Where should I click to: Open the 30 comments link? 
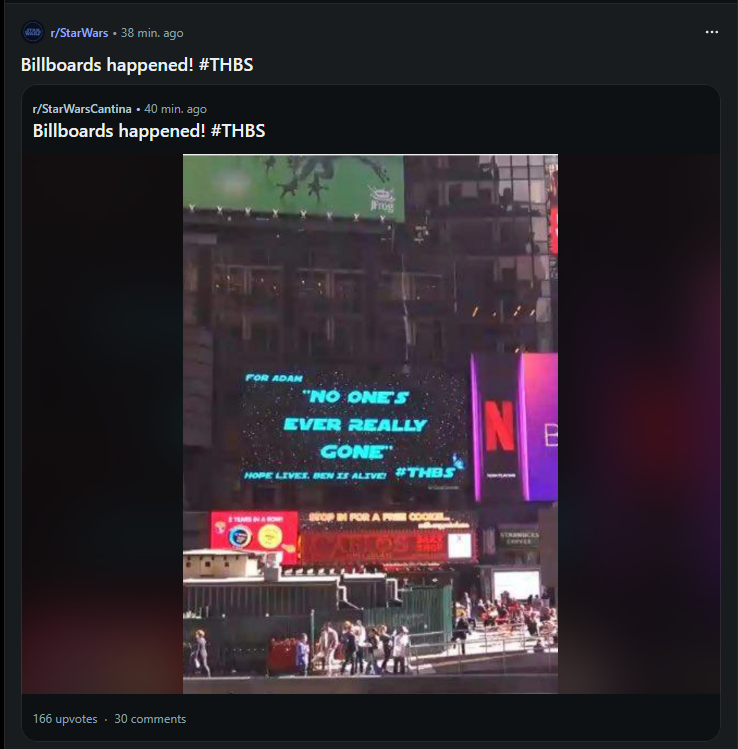[150, 719]
